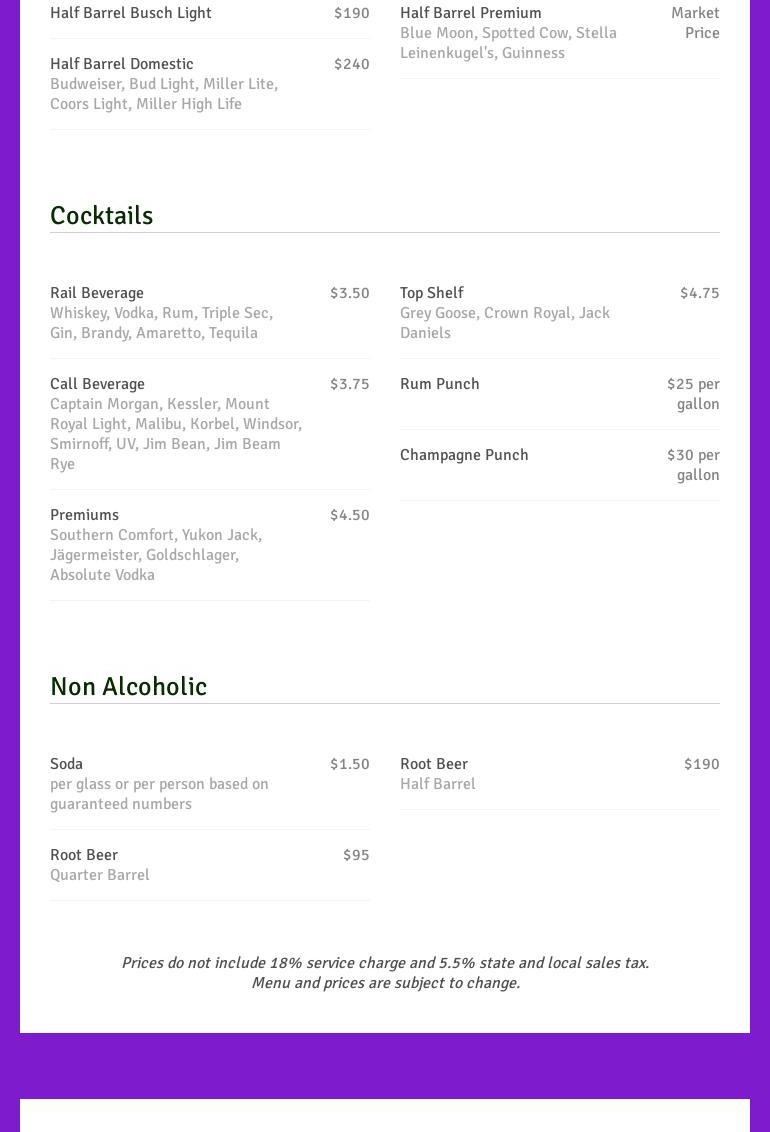The height and width of the screenshot is (1132, 770).
Task: Click the Soda item title
Action: coord(66,764)
